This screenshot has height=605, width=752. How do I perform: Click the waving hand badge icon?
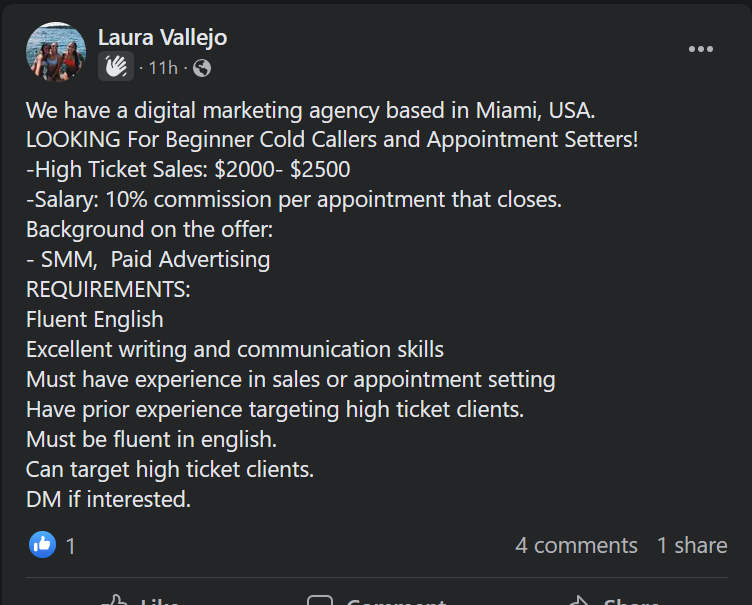point(116,66)
